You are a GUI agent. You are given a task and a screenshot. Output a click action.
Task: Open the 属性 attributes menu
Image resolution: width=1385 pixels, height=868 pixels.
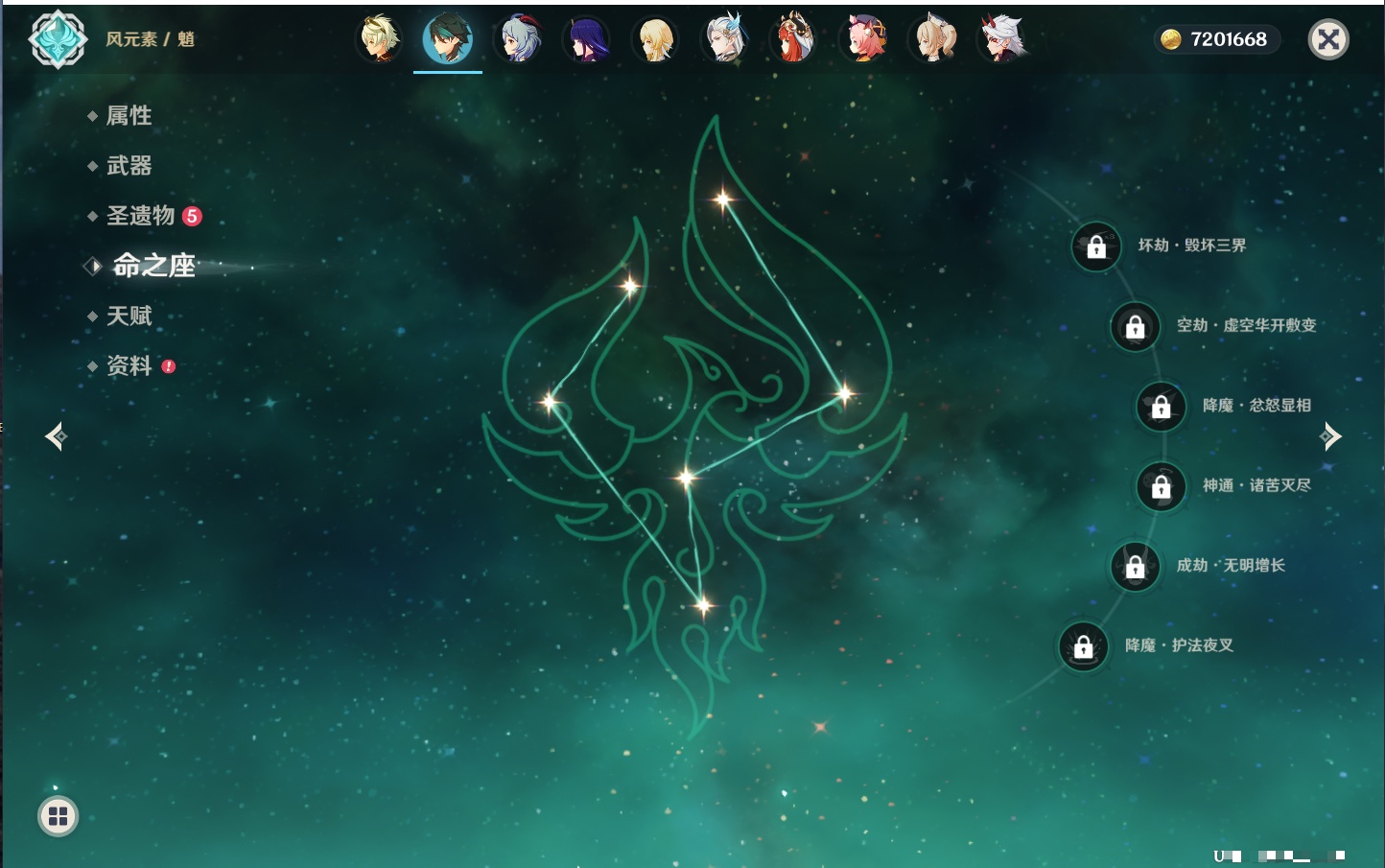point(129,116)
